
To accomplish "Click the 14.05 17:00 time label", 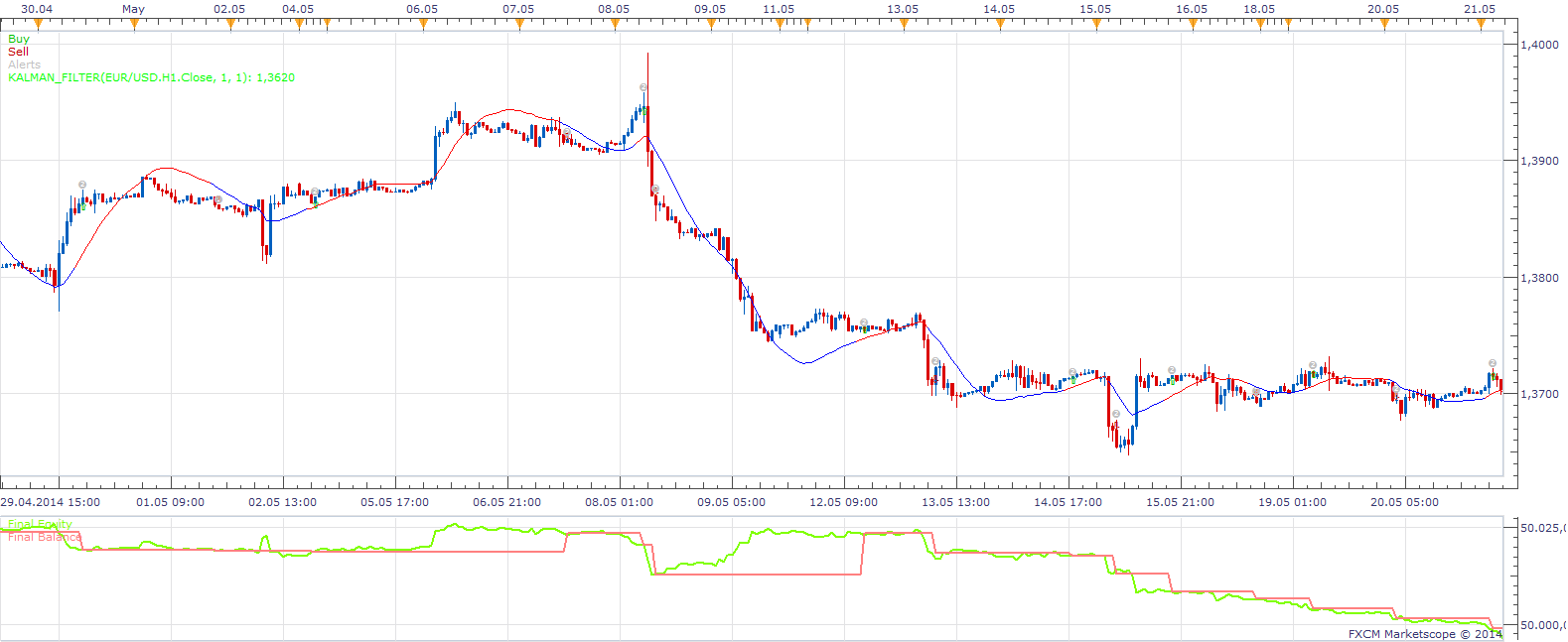I will 1069,502.
